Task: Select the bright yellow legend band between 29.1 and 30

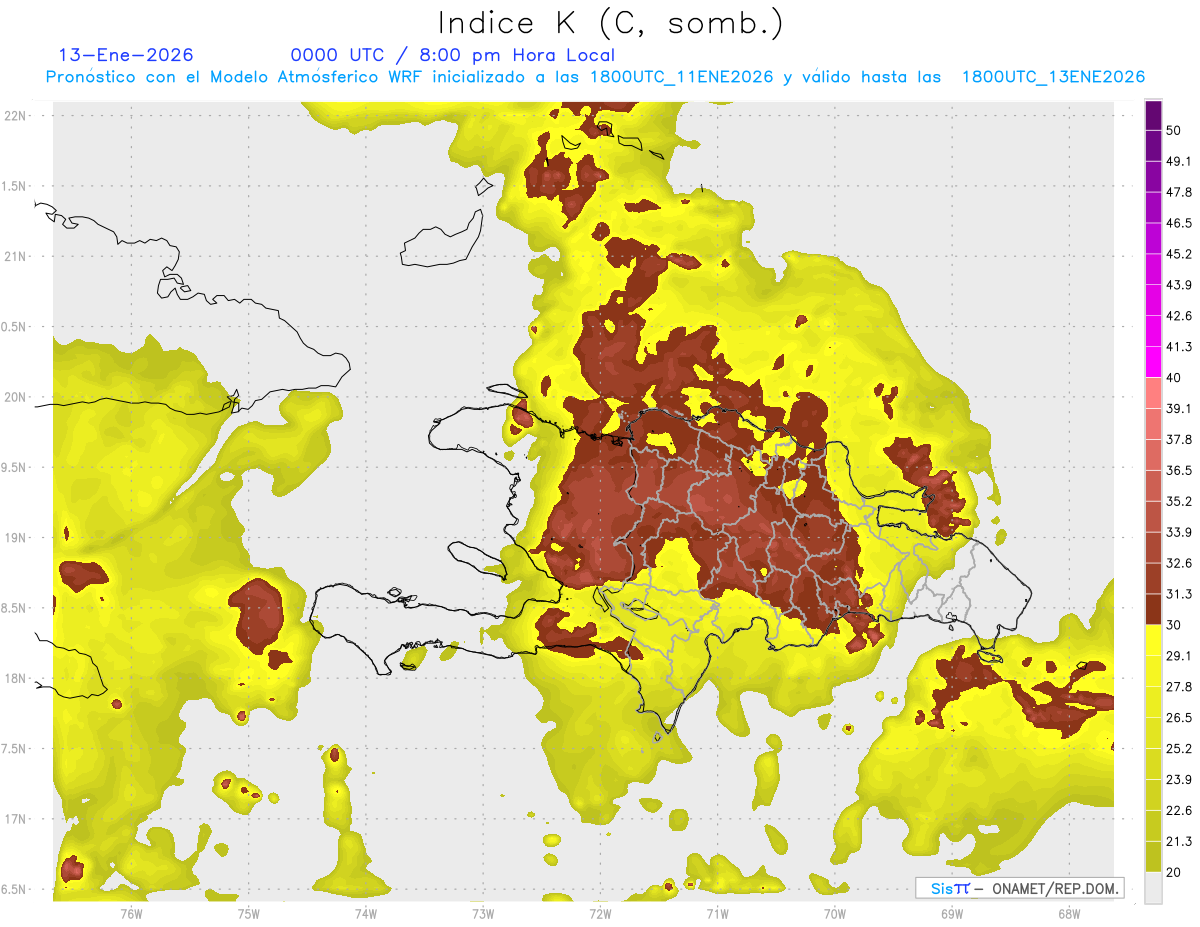Action: 1153,640
